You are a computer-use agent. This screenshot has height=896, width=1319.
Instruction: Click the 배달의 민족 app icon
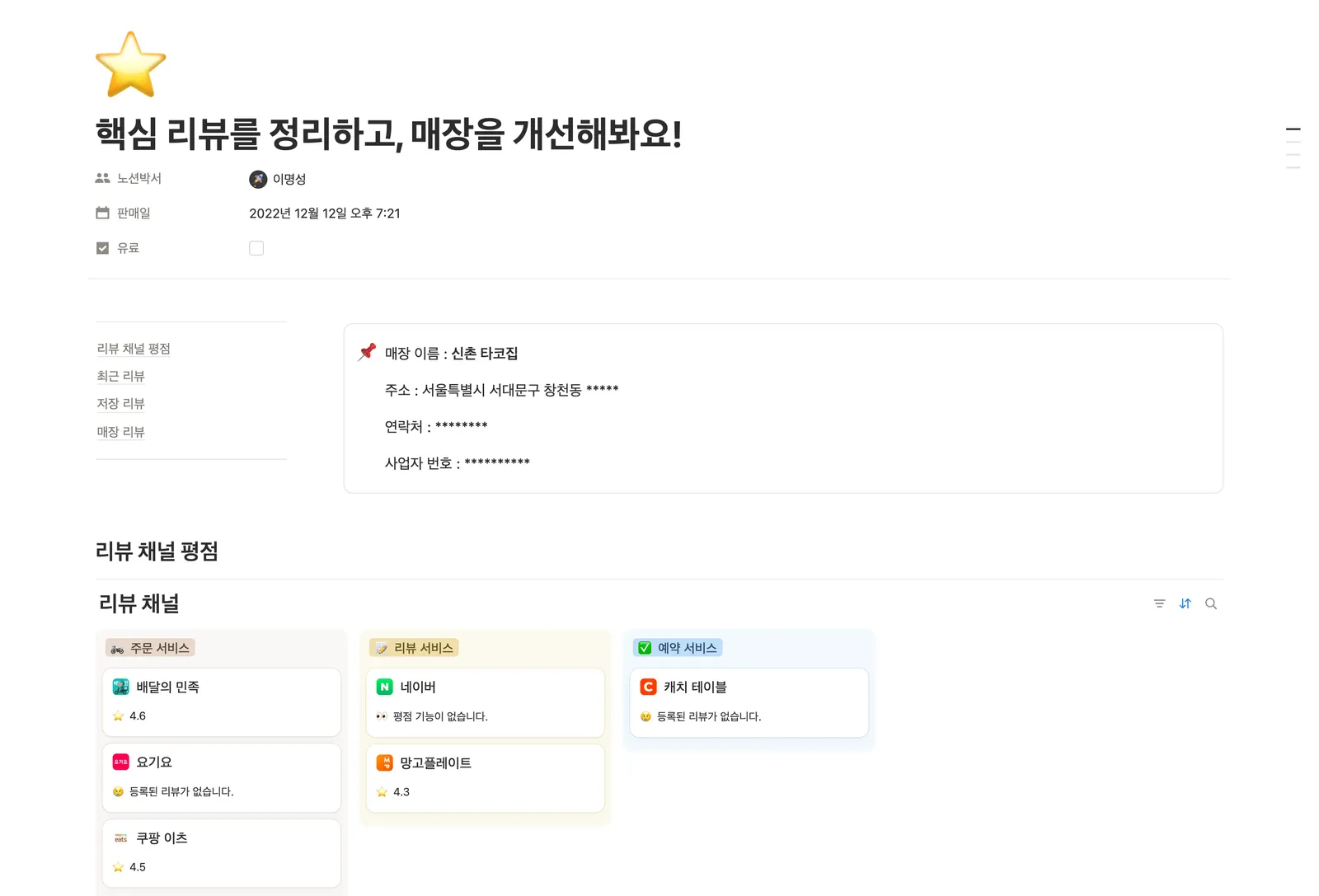(x=120, y=687)
